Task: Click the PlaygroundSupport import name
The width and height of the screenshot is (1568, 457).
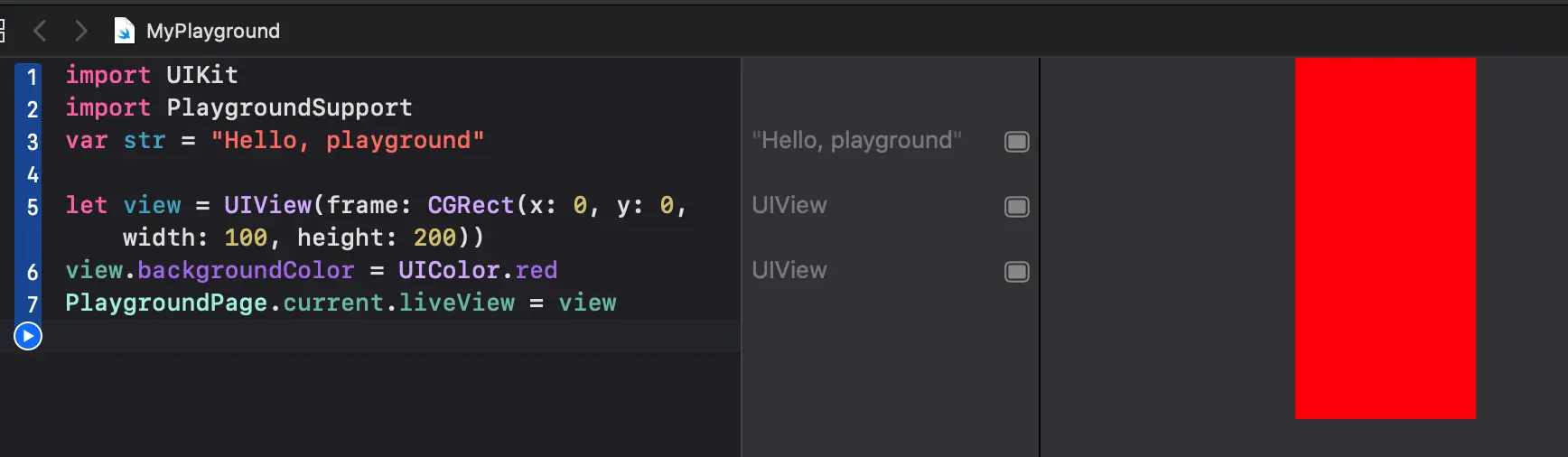Action: [289, 108]
